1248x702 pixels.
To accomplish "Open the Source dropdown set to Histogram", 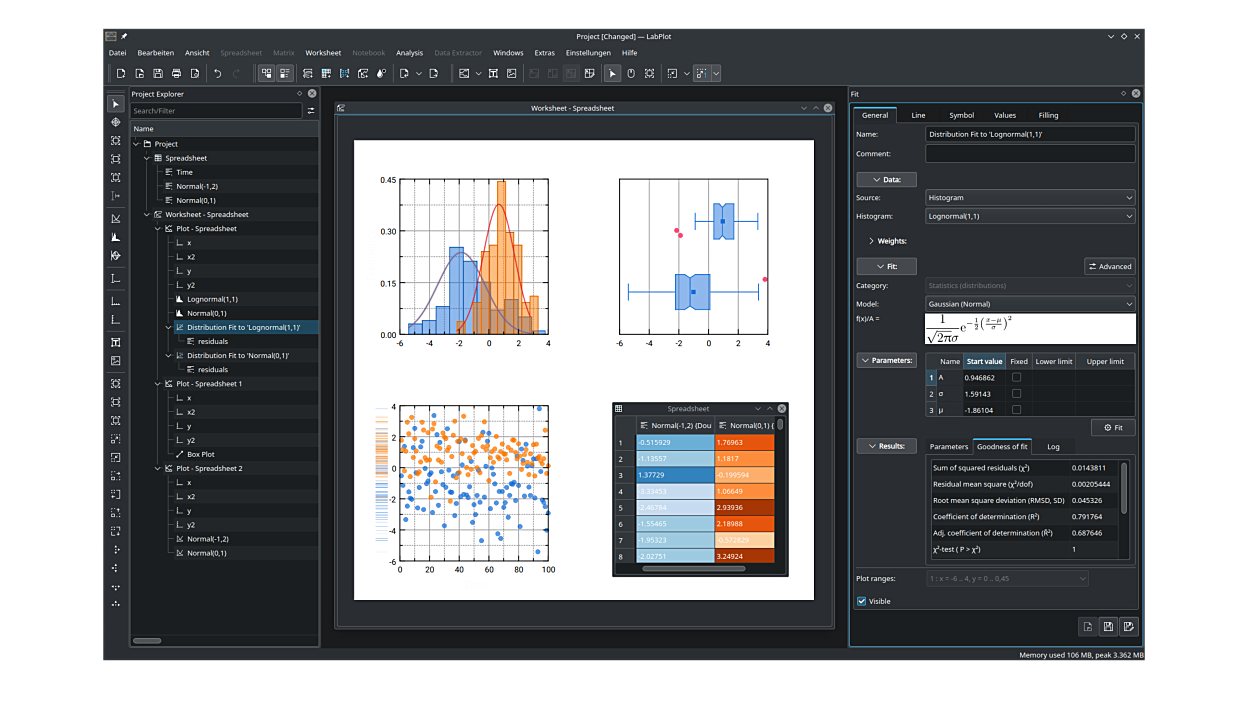I will [x=1030, y=198].
